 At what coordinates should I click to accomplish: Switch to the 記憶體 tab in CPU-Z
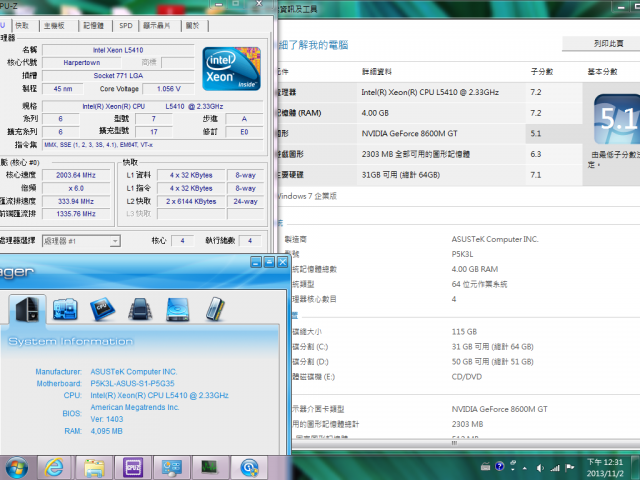(93, 25)
